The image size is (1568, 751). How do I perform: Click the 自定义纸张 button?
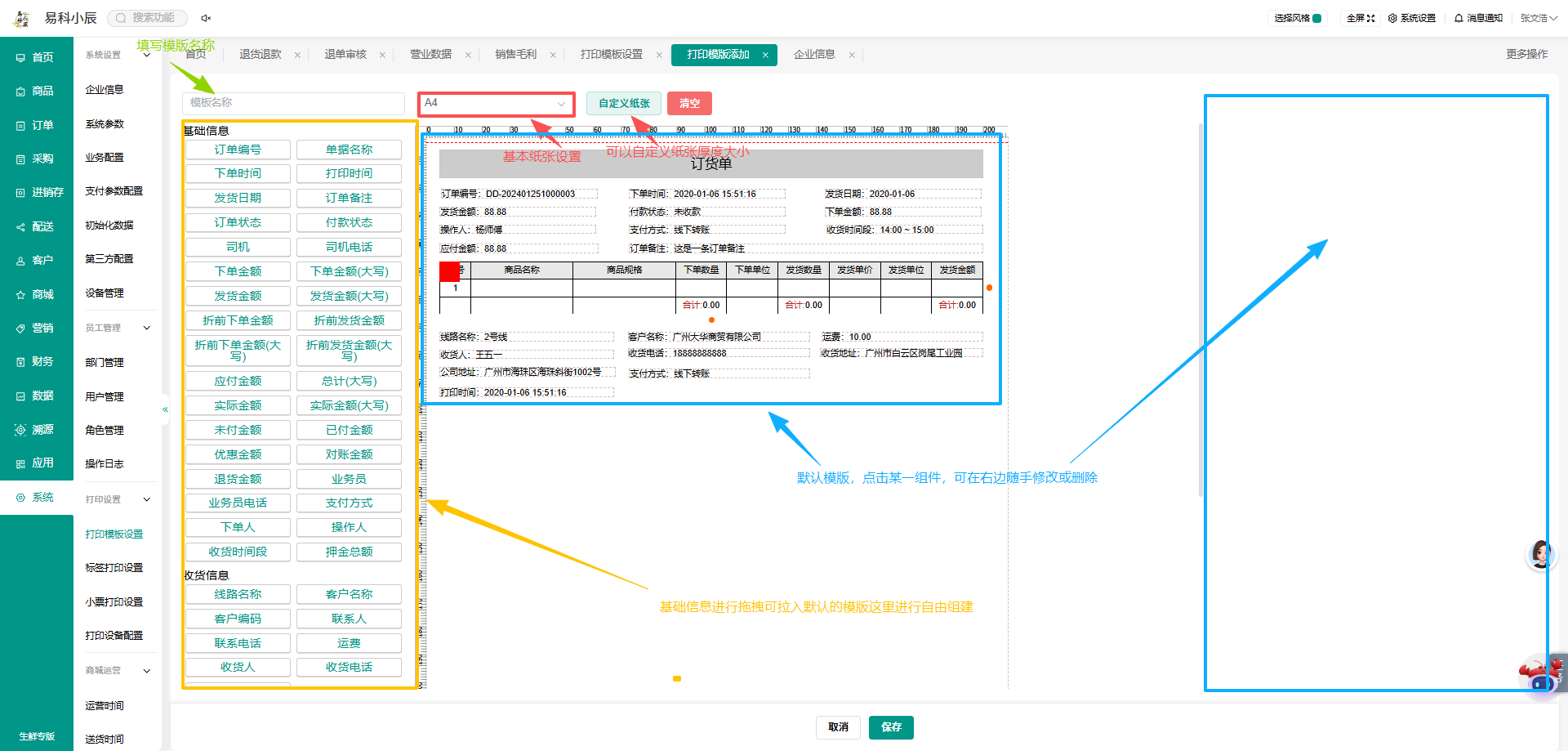[624, 104]
